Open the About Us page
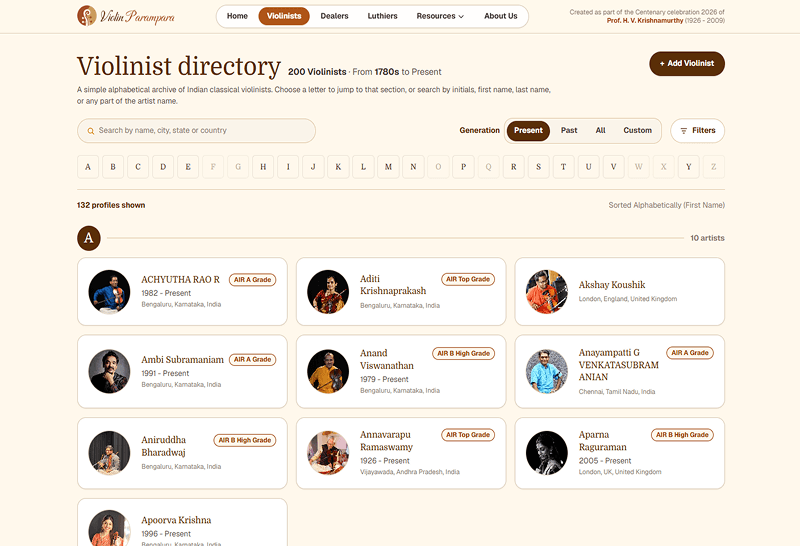 pos(501,16)
